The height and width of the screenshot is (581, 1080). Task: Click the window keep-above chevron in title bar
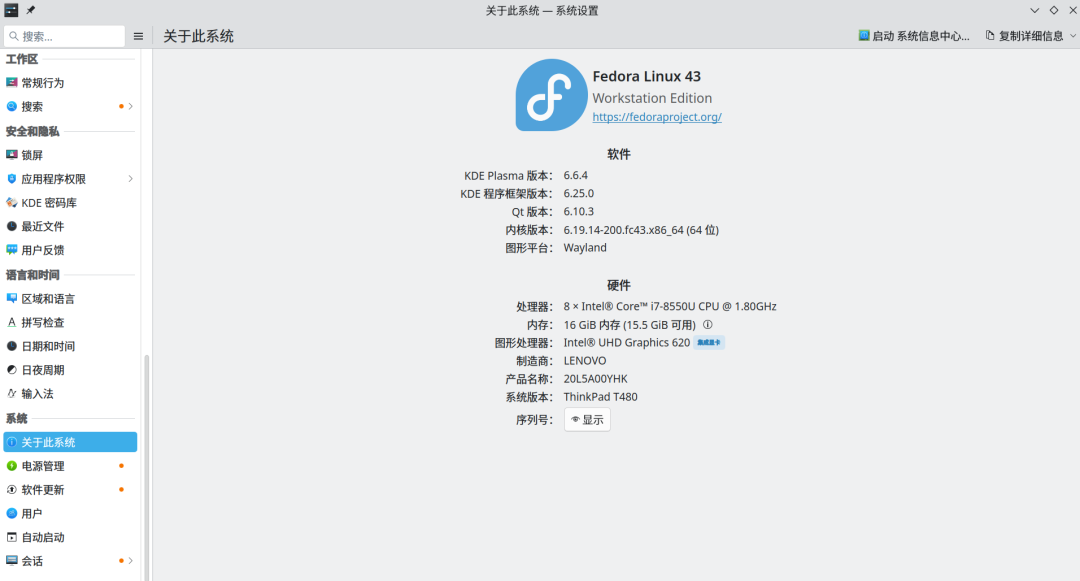point(1035,10)
